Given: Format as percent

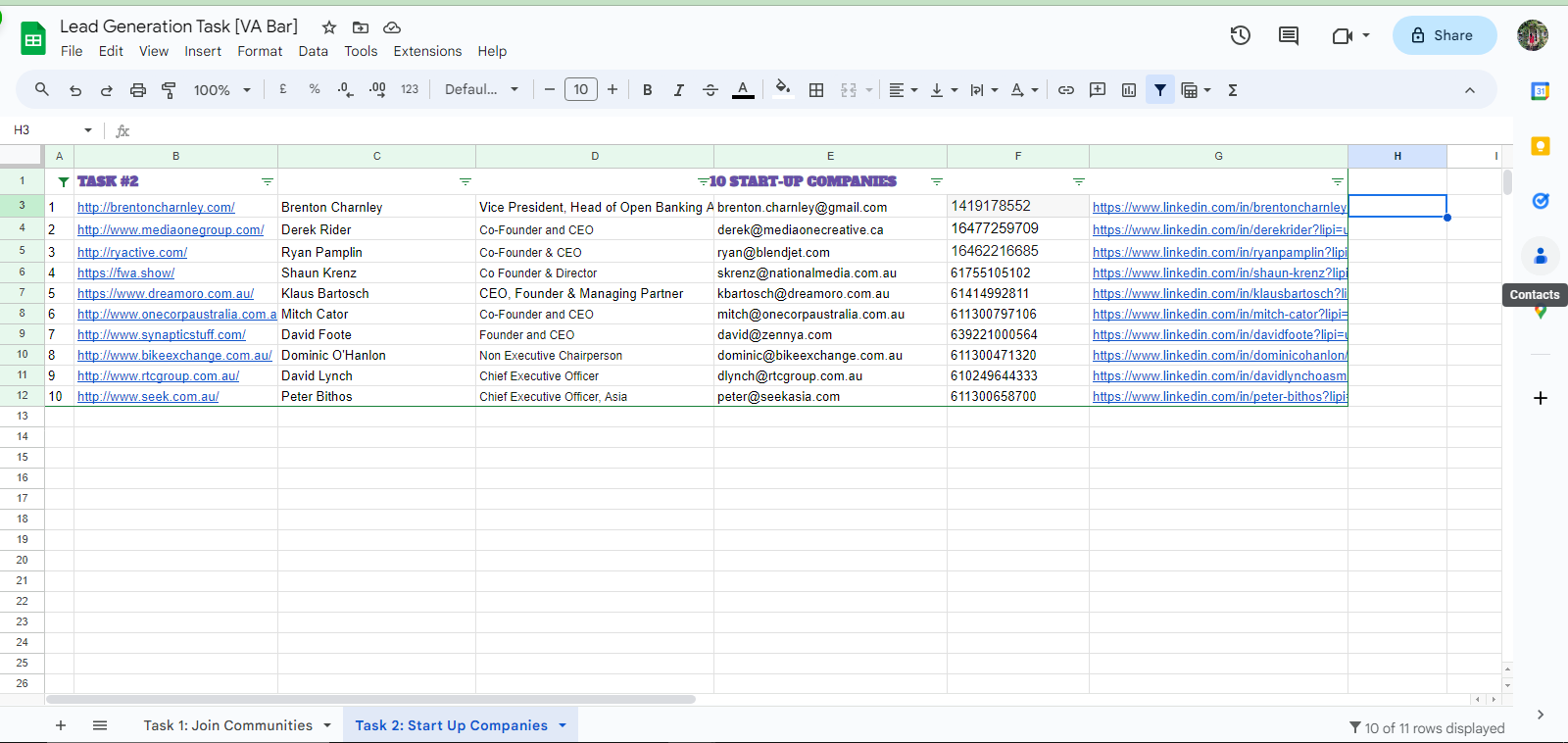Looking at the screenshot, I should tap(315, 89).
